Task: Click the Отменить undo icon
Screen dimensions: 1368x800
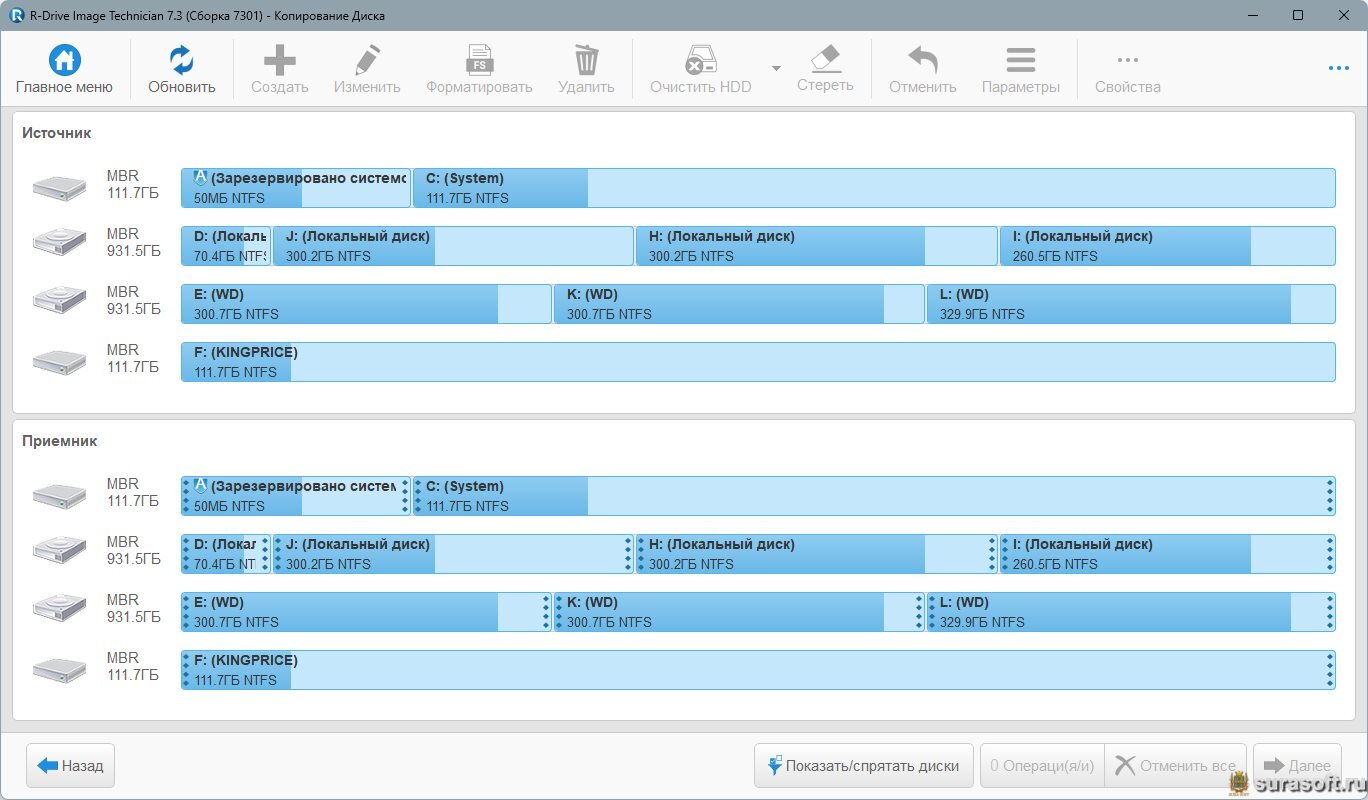Action: pos(922,60)
